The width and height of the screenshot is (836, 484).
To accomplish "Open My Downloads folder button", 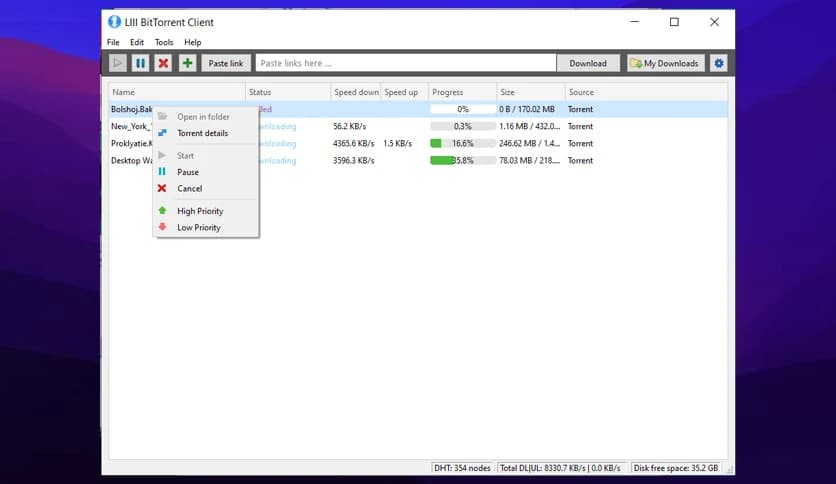I will (665, 63).
